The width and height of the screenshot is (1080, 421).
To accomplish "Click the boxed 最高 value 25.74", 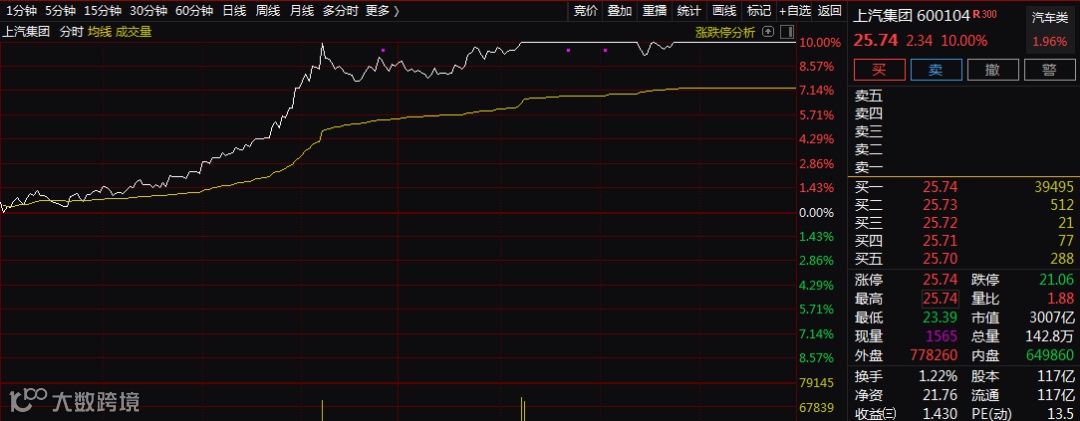I will (940, 299).
